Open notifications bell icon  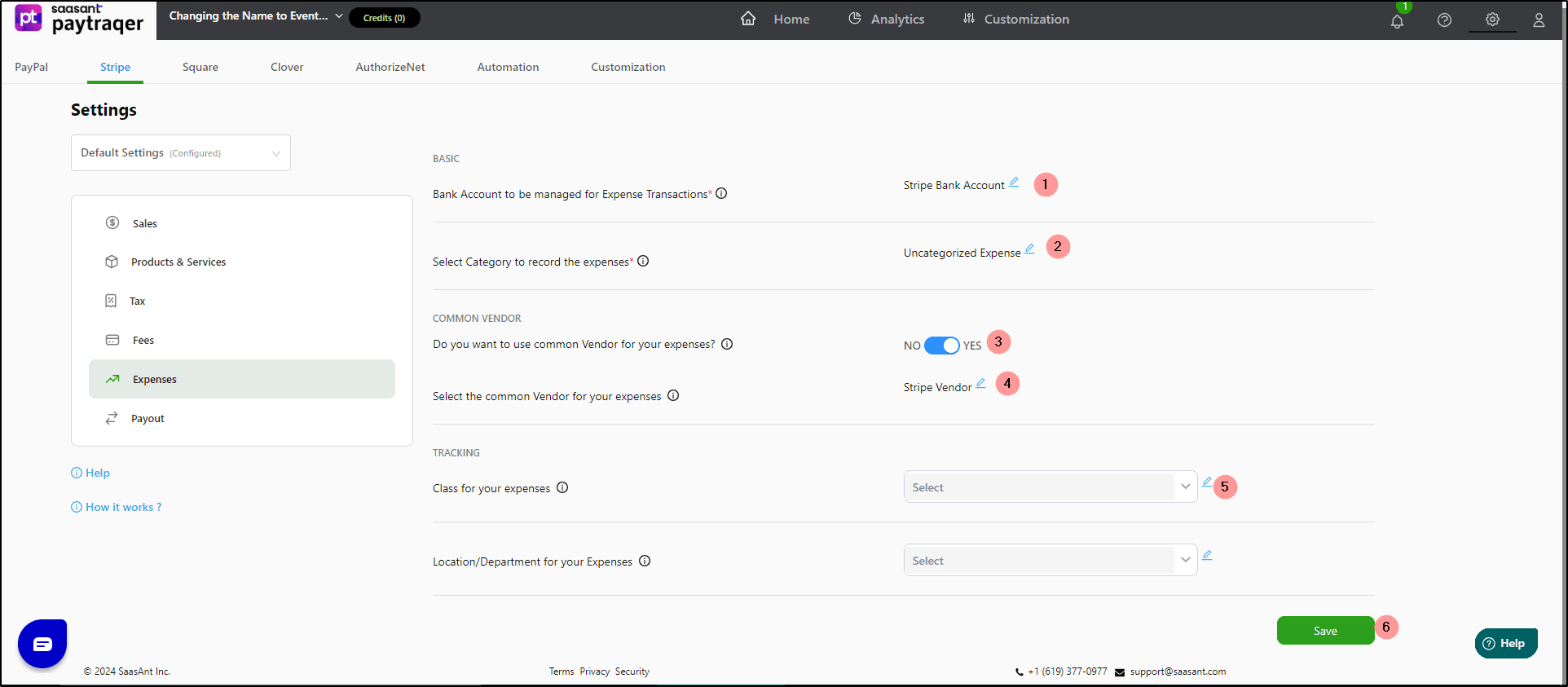pyautogui.click(x=1397, y=20)
